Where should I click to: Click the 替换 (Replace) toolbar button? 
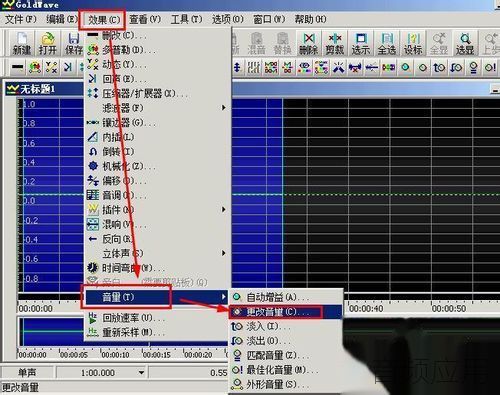282,44
